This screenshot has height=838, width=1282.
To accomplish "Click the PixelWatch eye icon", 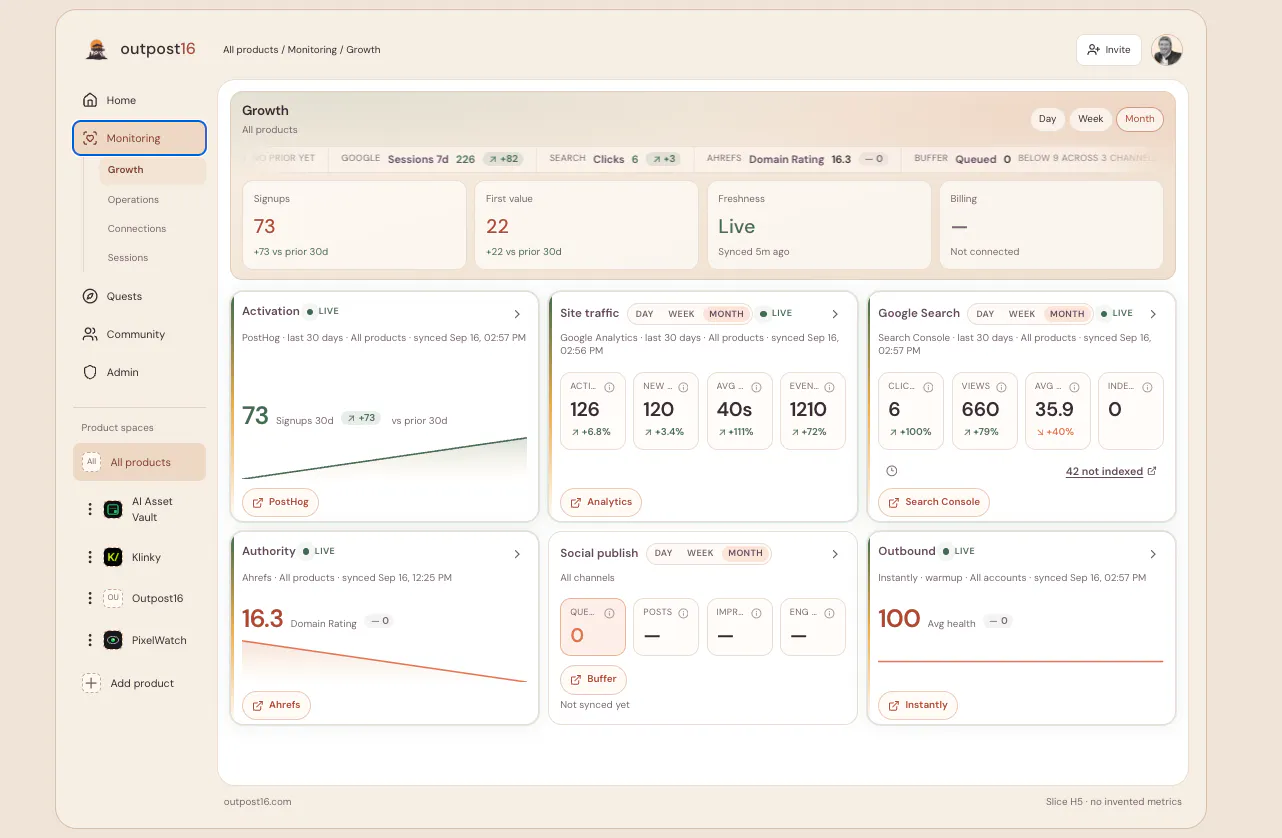I will 113,640.
